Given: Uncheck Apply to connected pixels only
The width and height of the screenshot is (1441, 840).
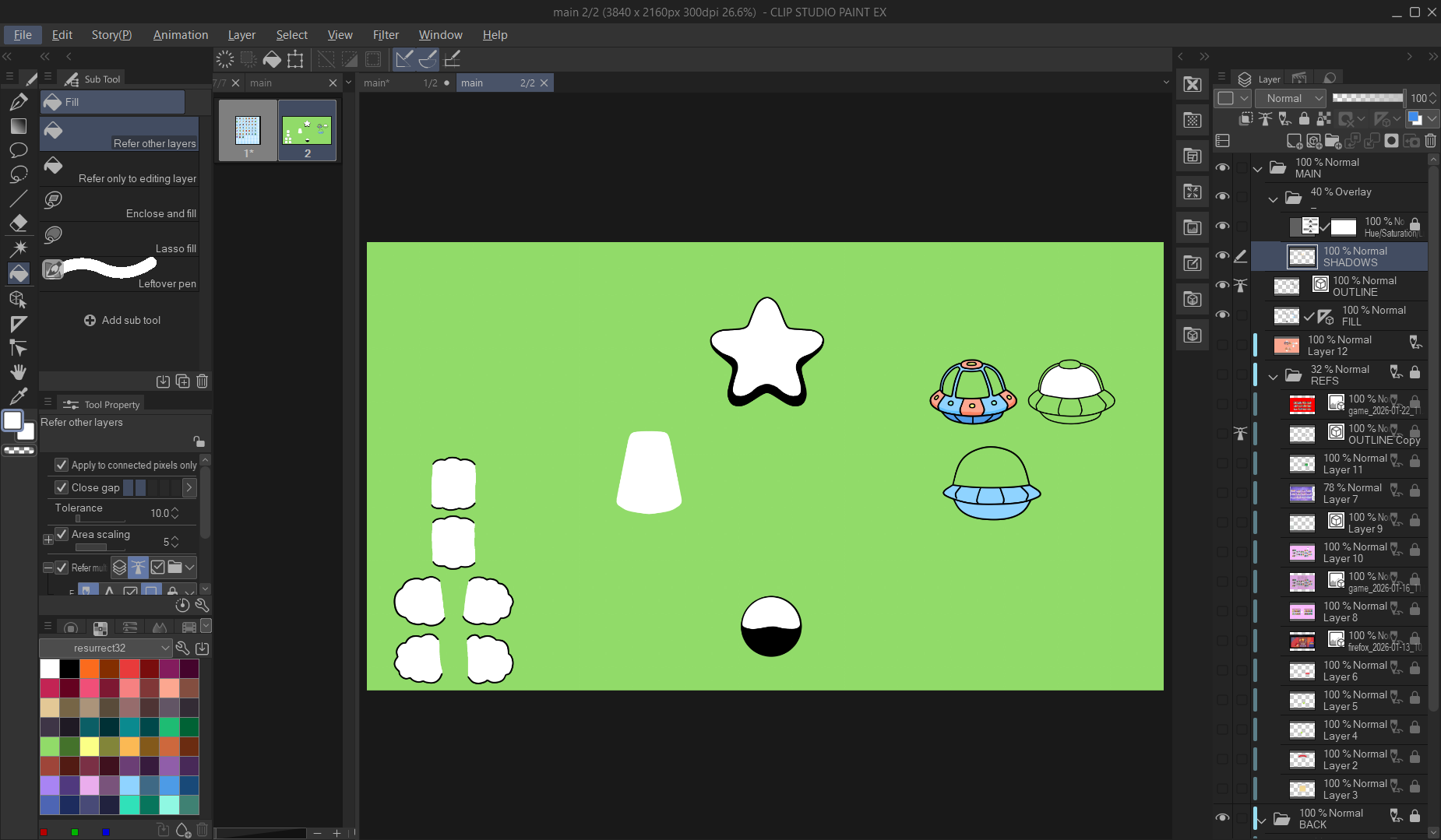Looking at the screenshot, I should click(x=62, y=465).
